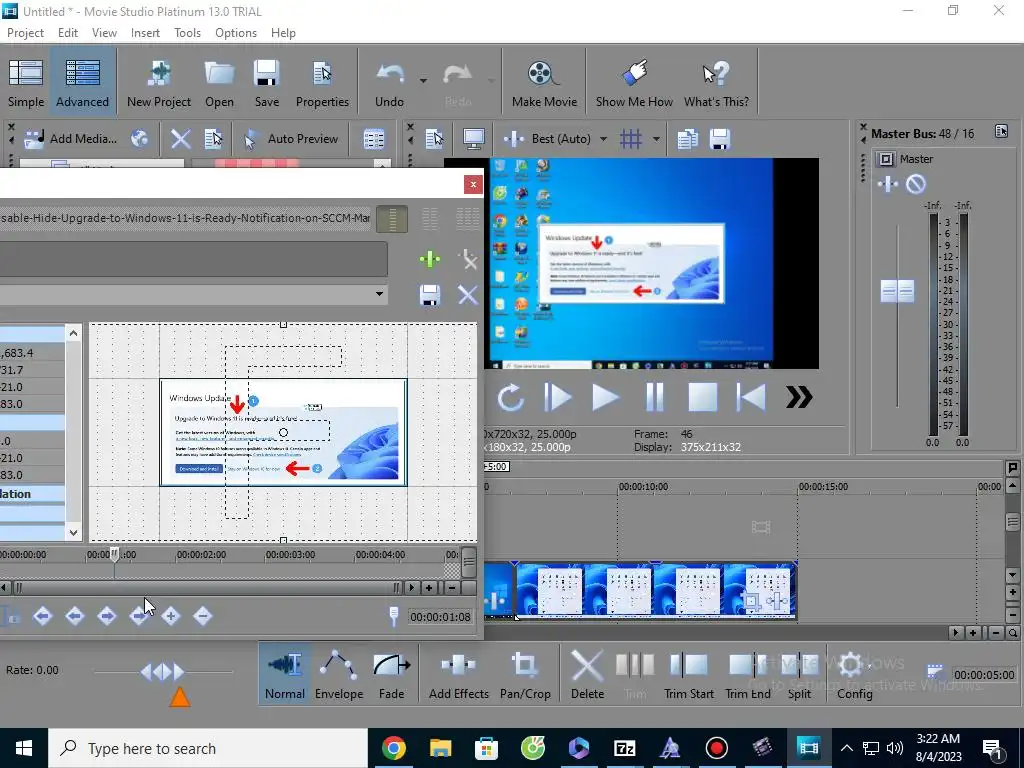
Task: Create keyframe with plus diamond button
Action: 170,616
